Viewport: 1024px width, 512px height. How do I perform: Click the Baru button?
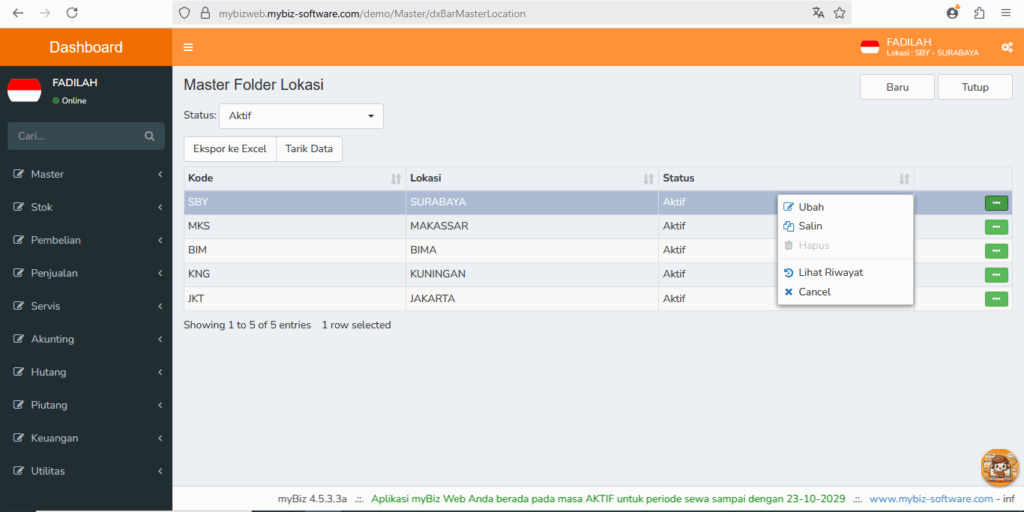[x=897, y=87]
